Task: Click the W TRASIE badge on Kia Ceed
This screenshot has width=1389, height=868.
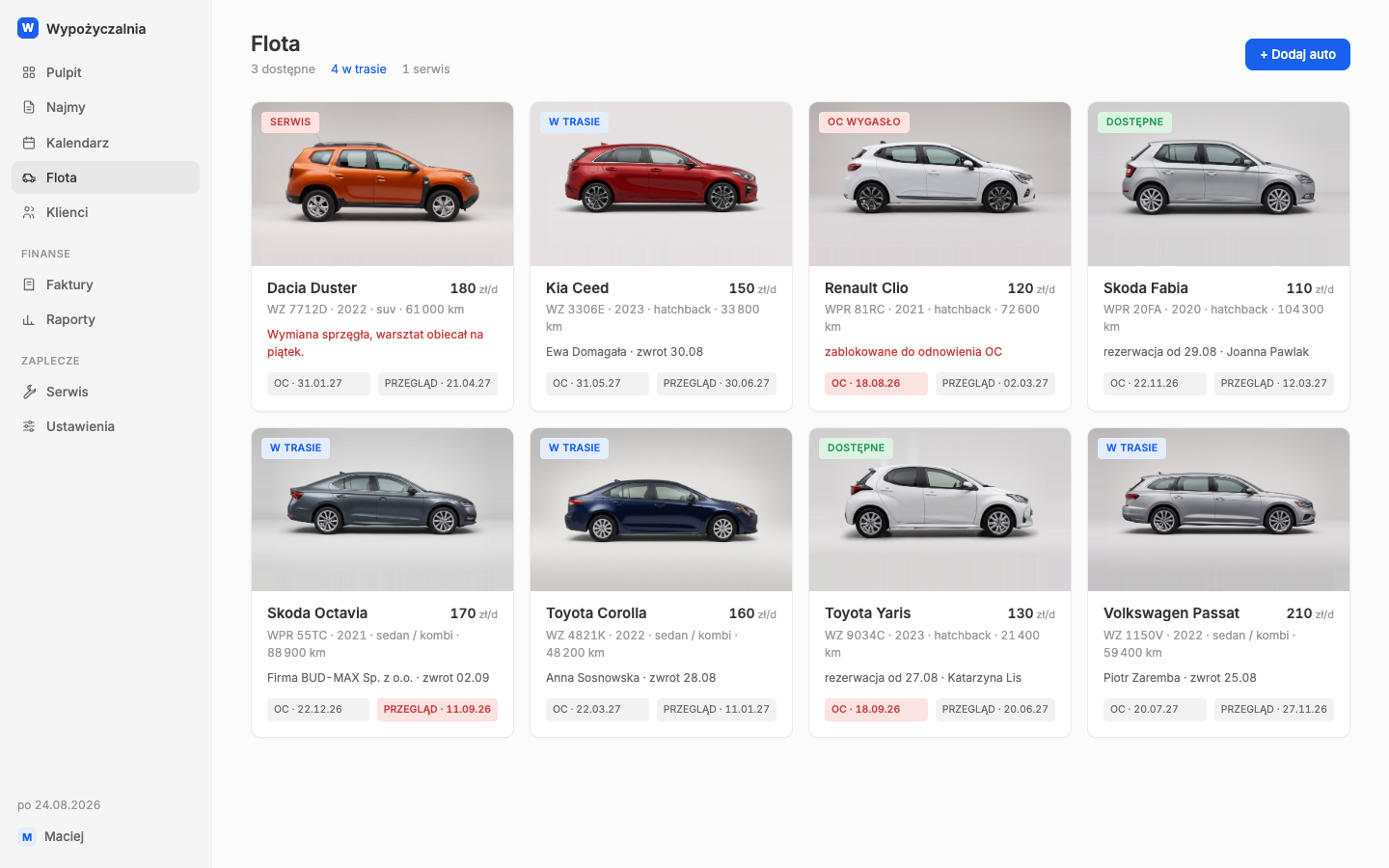Action: pos(574,122)
